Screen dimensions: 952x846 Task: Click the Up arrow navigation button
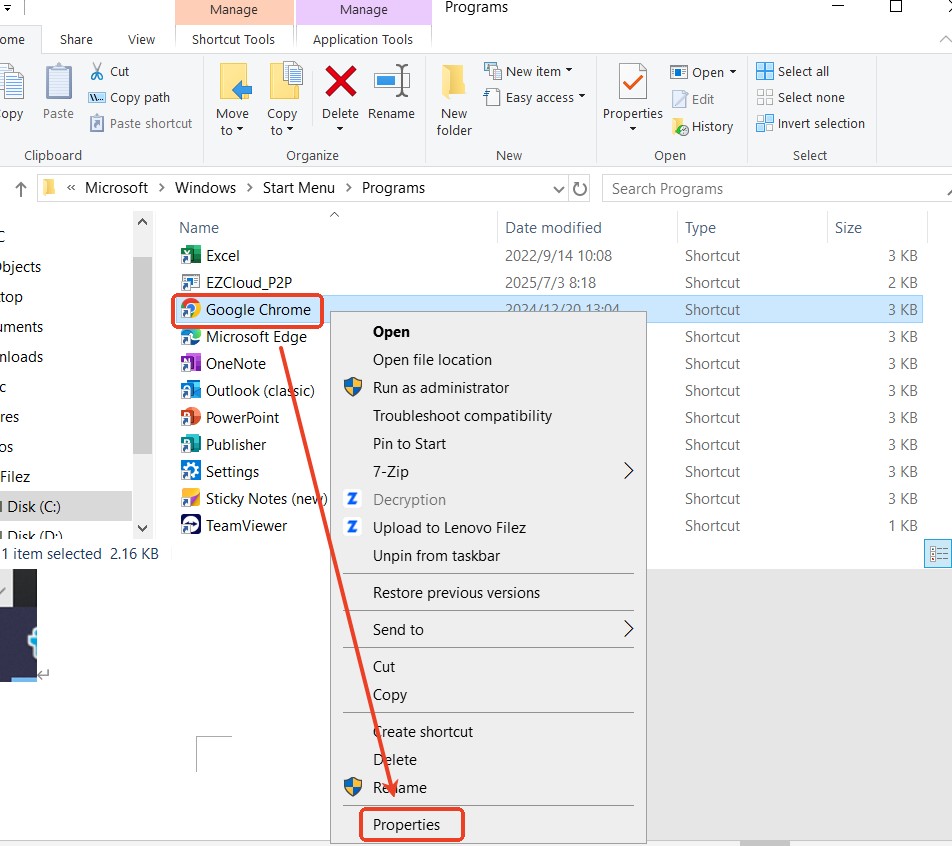[x=21, y=189]
